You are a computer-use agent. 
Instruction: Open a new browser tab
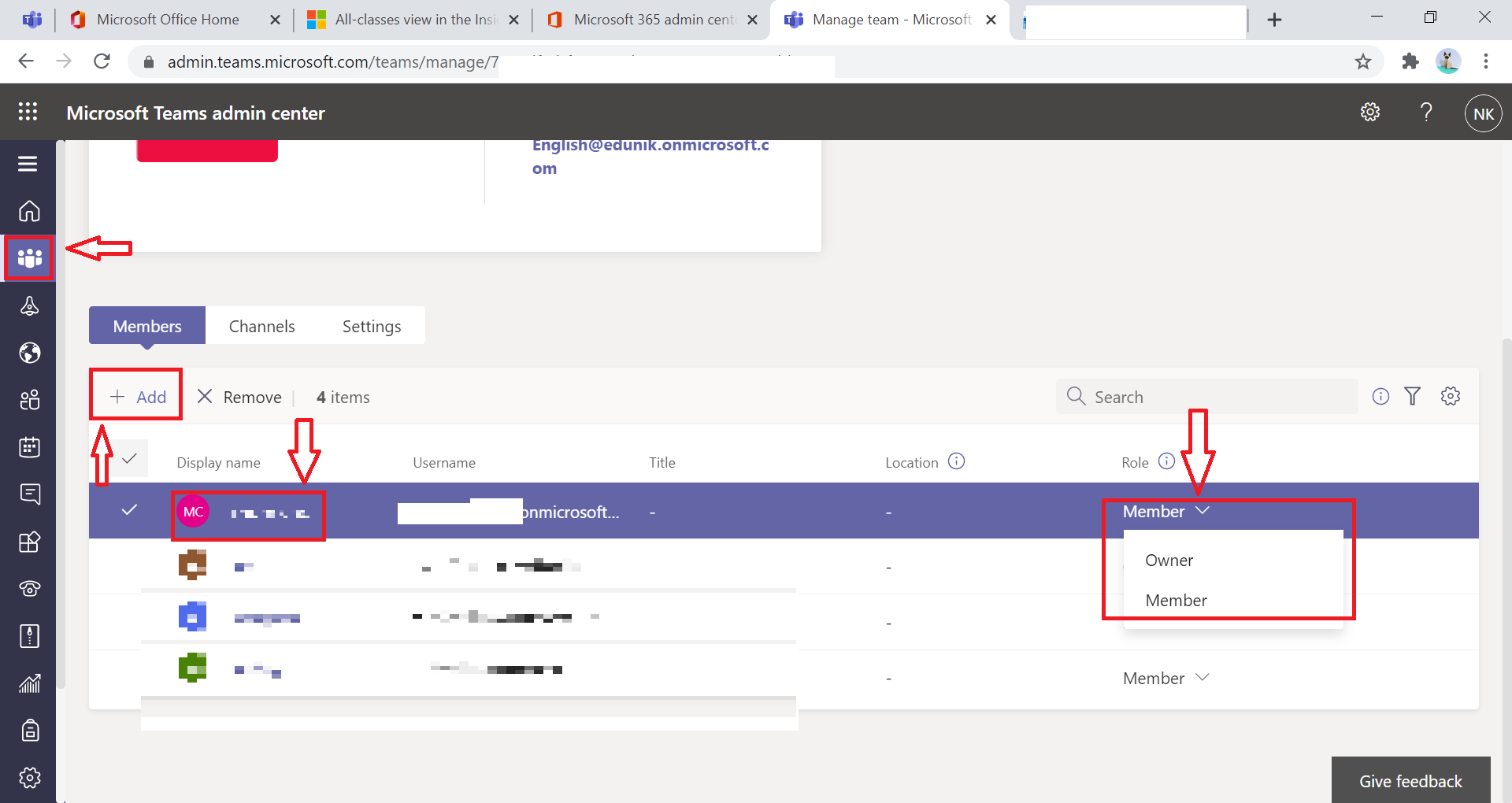click(x=1274, y=20)
